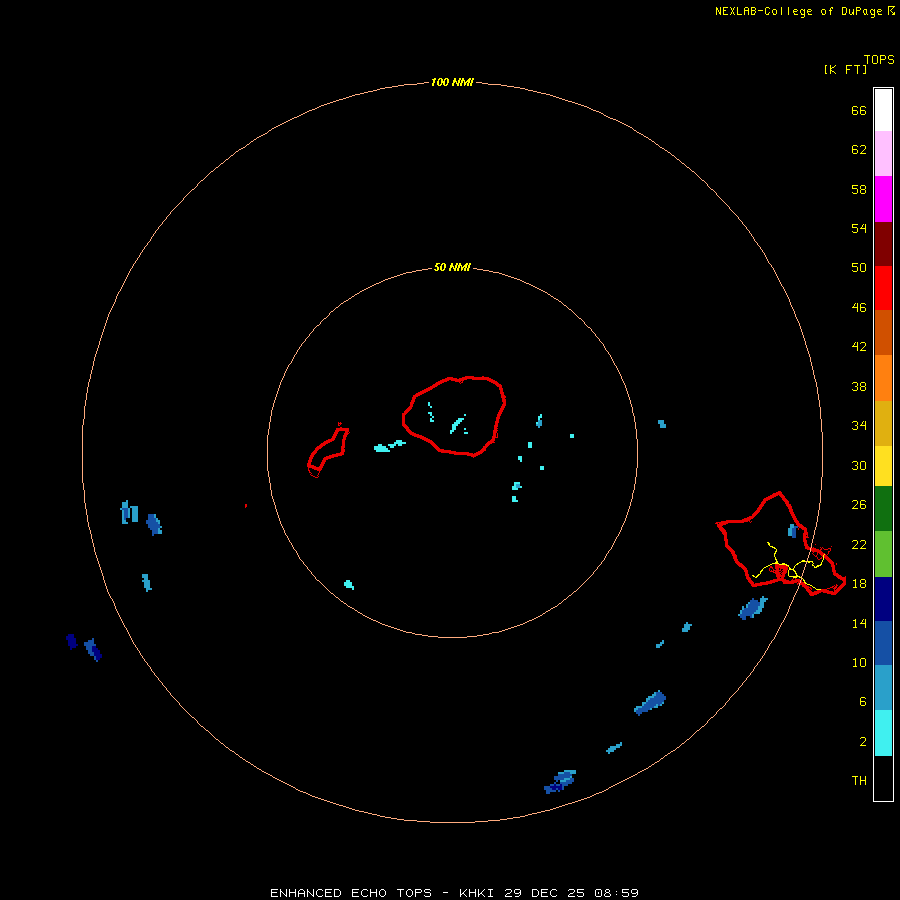Click the 66 legend value label
Image resolution: width=900 pixels, height=900 pixels.
pyautogui.click(x=859, y=111)
